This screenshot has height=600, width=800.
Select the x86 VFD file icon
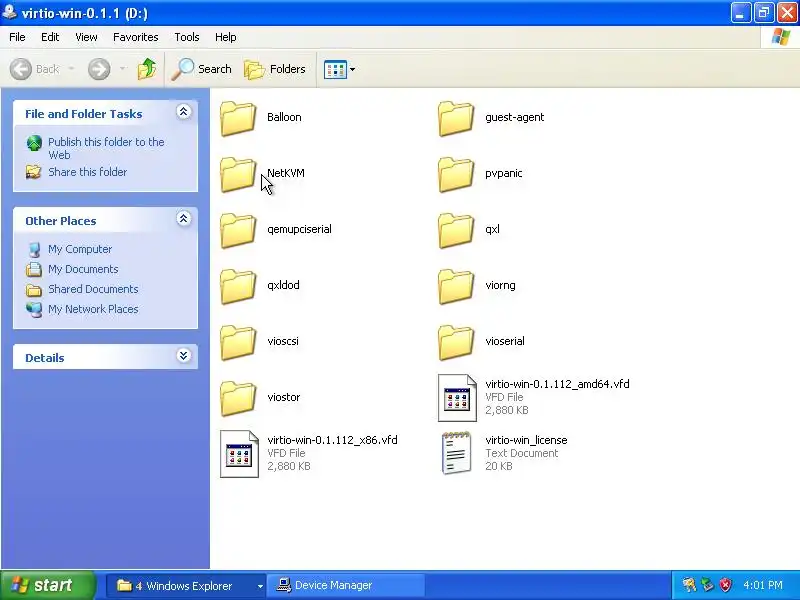[239, 454]
